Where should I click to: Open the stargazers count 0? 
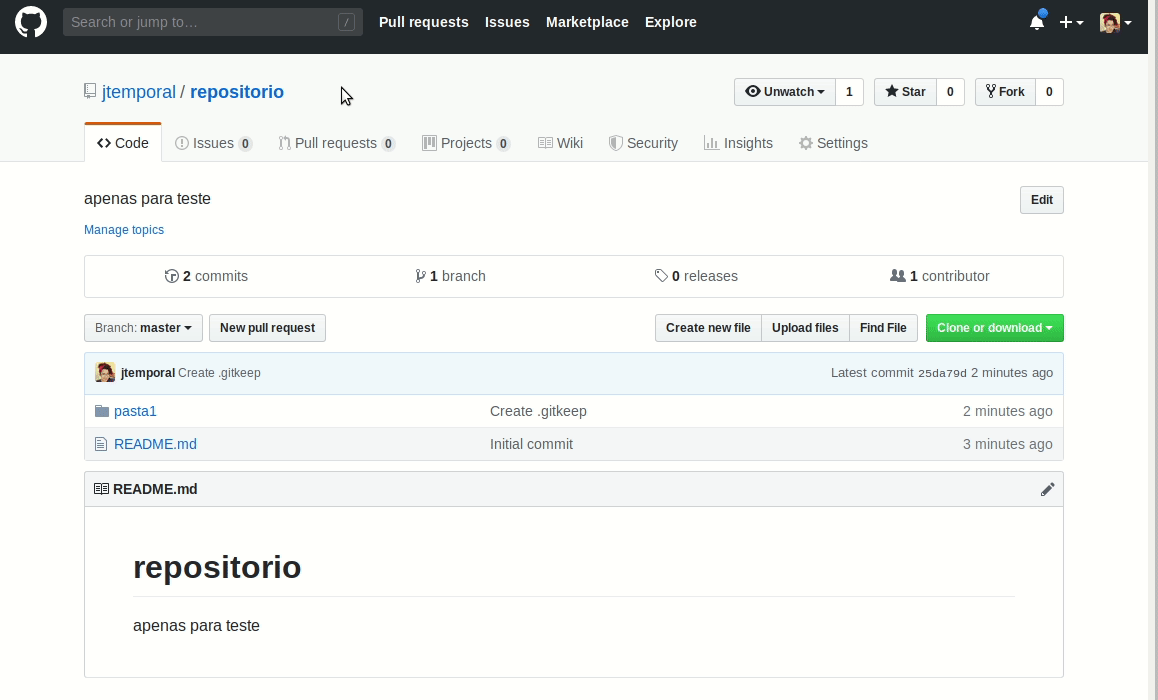pos(950,92)
